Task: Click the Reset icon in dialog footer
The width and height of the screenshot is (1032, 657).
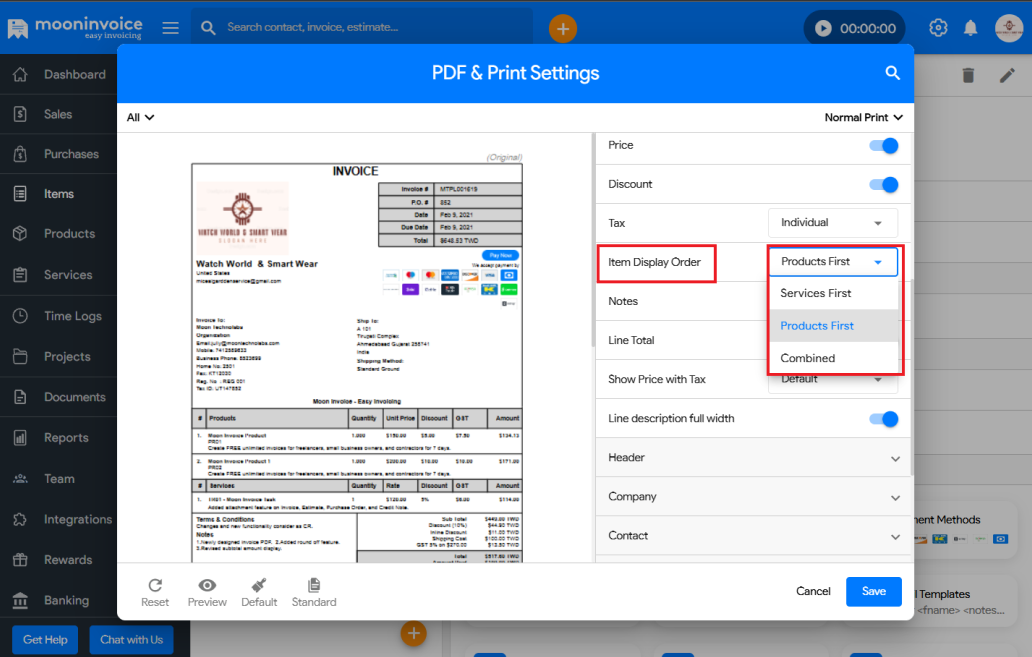Action: pos(155,586)
